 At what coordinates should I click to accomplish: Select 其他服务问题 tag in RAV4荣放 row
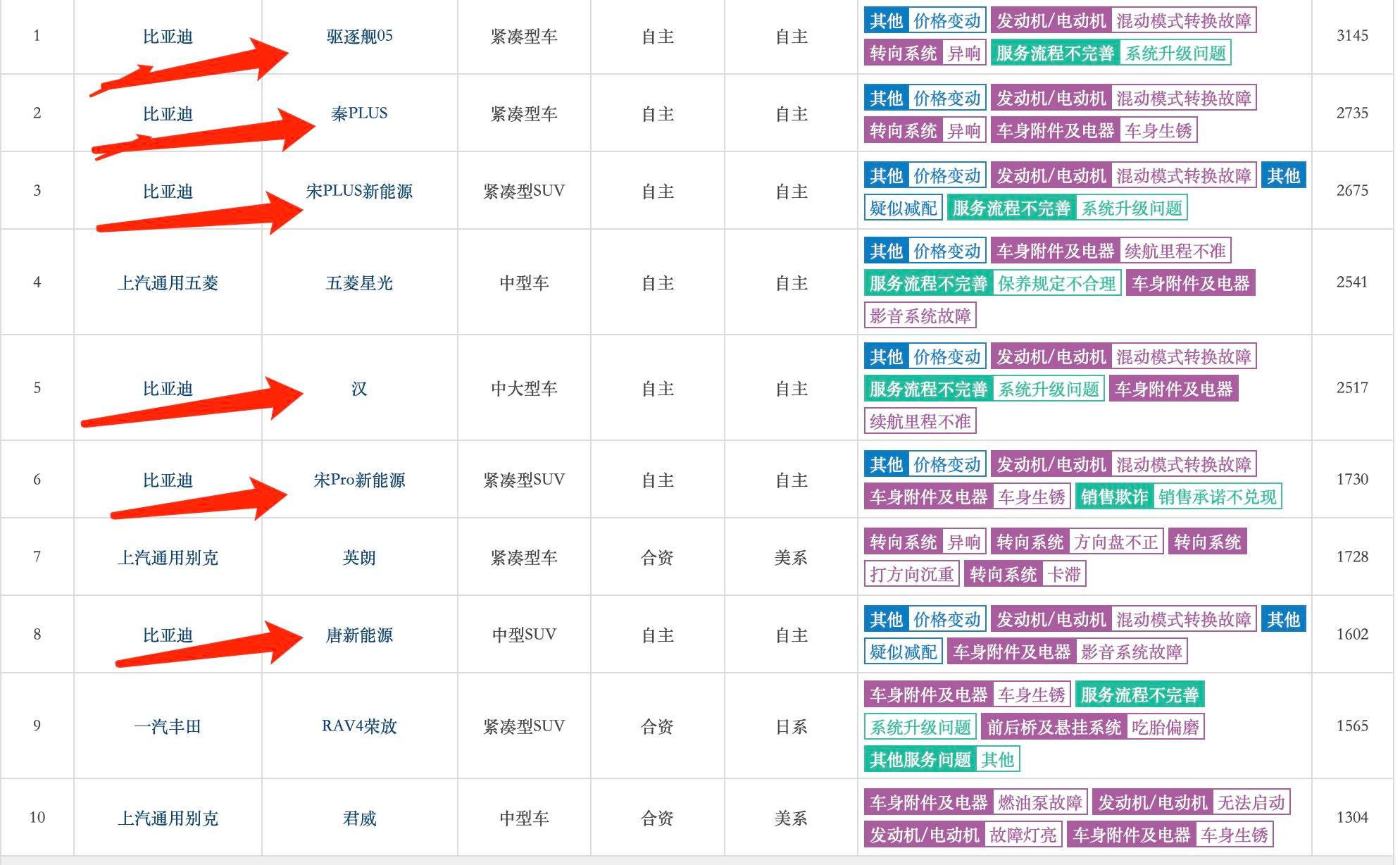[x=920, y=759]
